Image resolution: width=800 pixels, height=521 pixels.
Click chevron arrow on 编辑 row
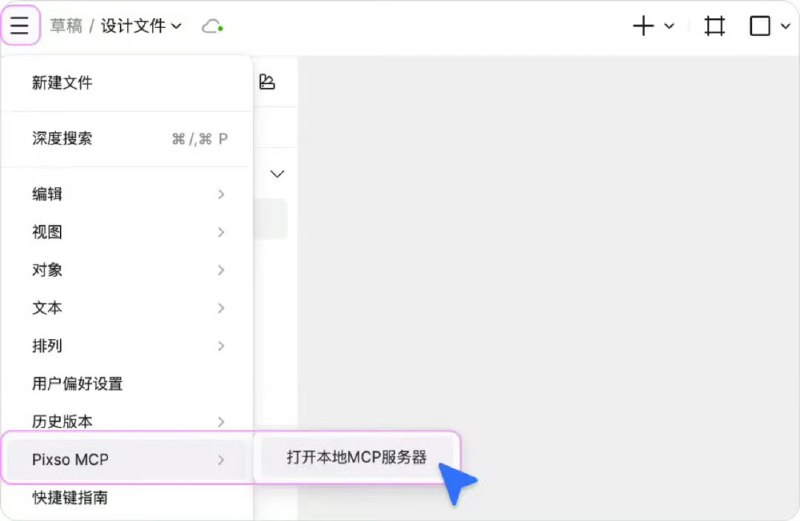click(221, 194)
